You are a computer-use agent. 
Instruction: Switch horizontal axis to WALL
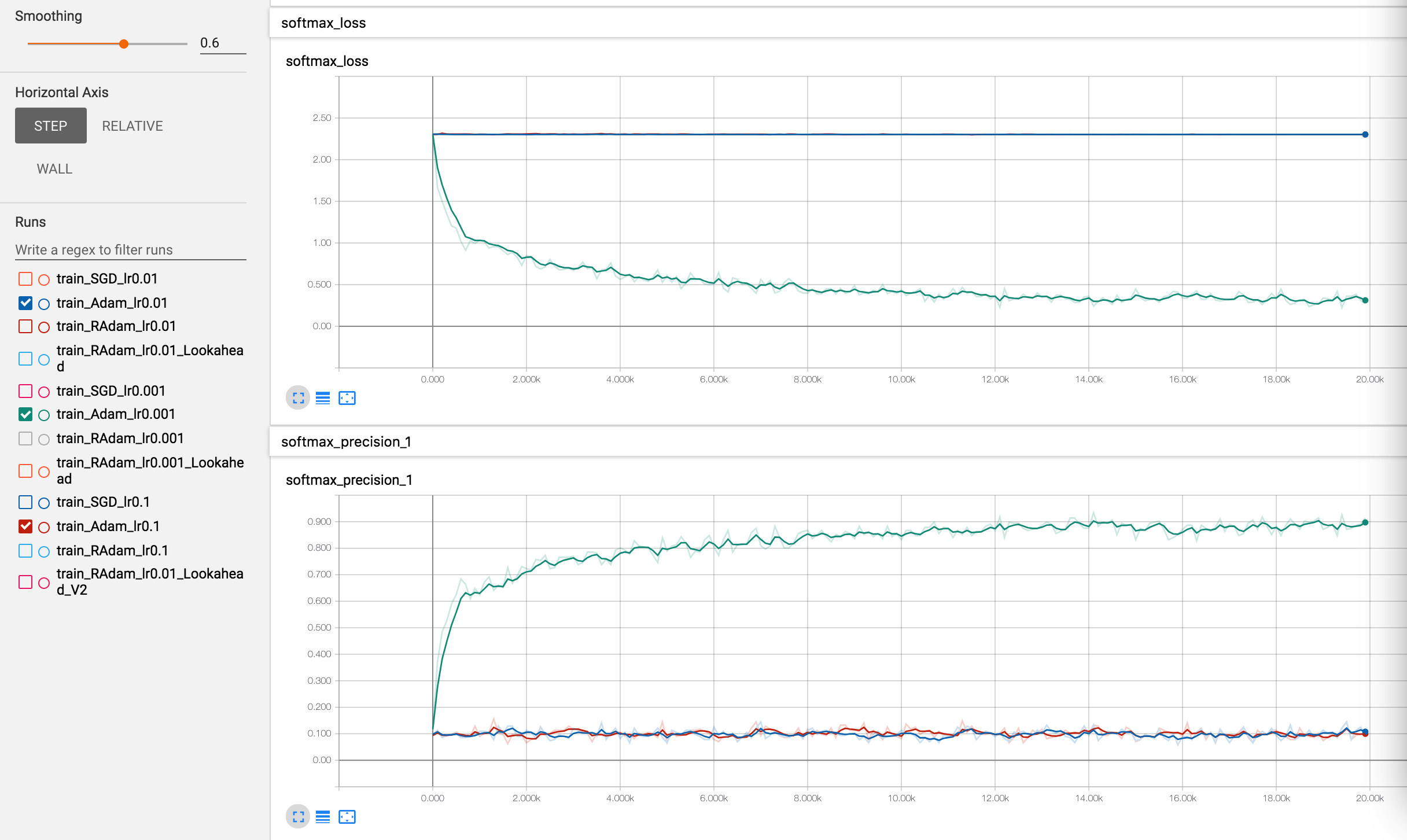pyautogui.click(x=54, y=169)
